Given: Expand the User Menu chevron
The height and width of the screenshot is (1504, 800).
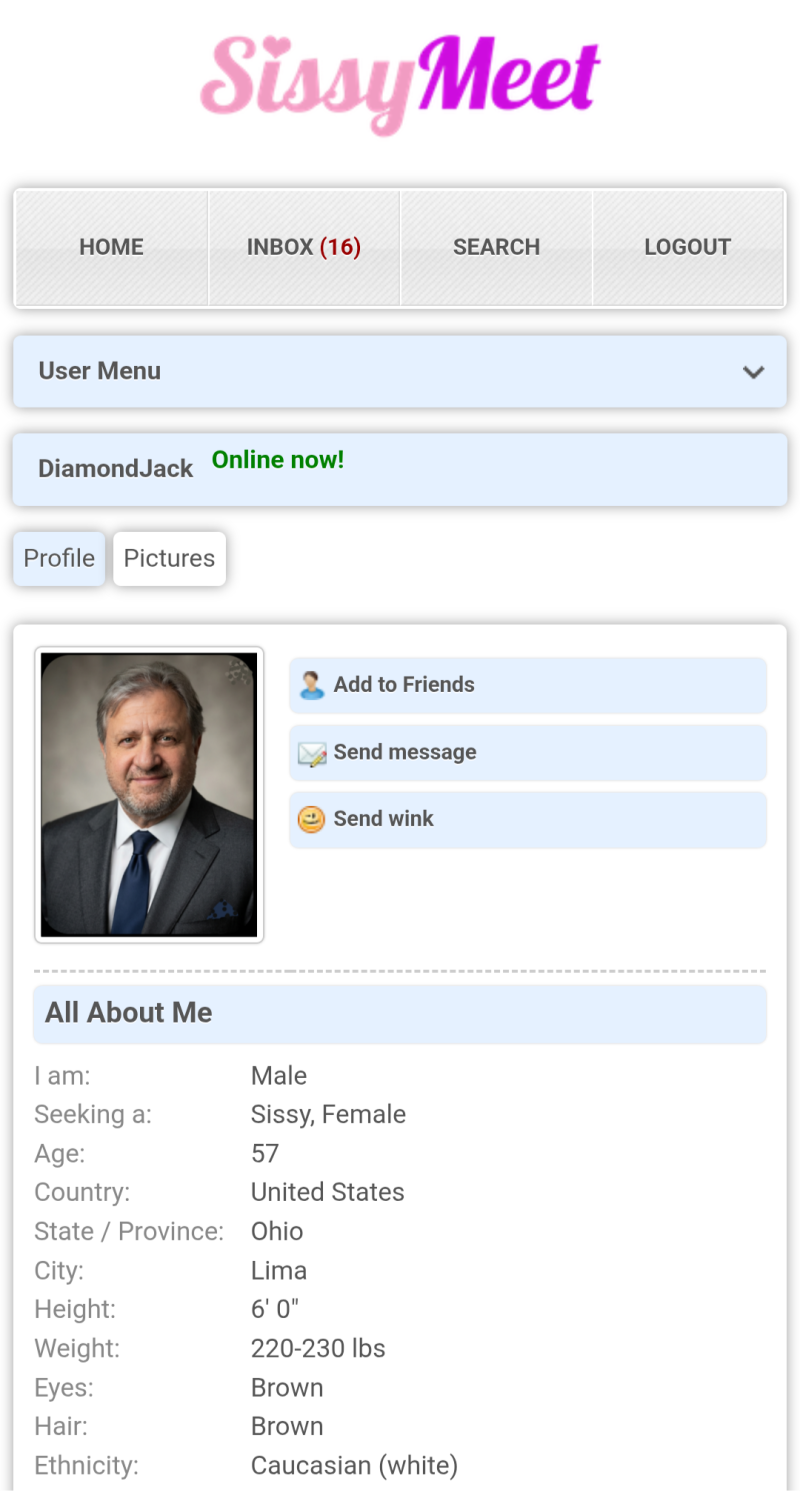Looking at the screenshot, I should click(x=754, y=372).
